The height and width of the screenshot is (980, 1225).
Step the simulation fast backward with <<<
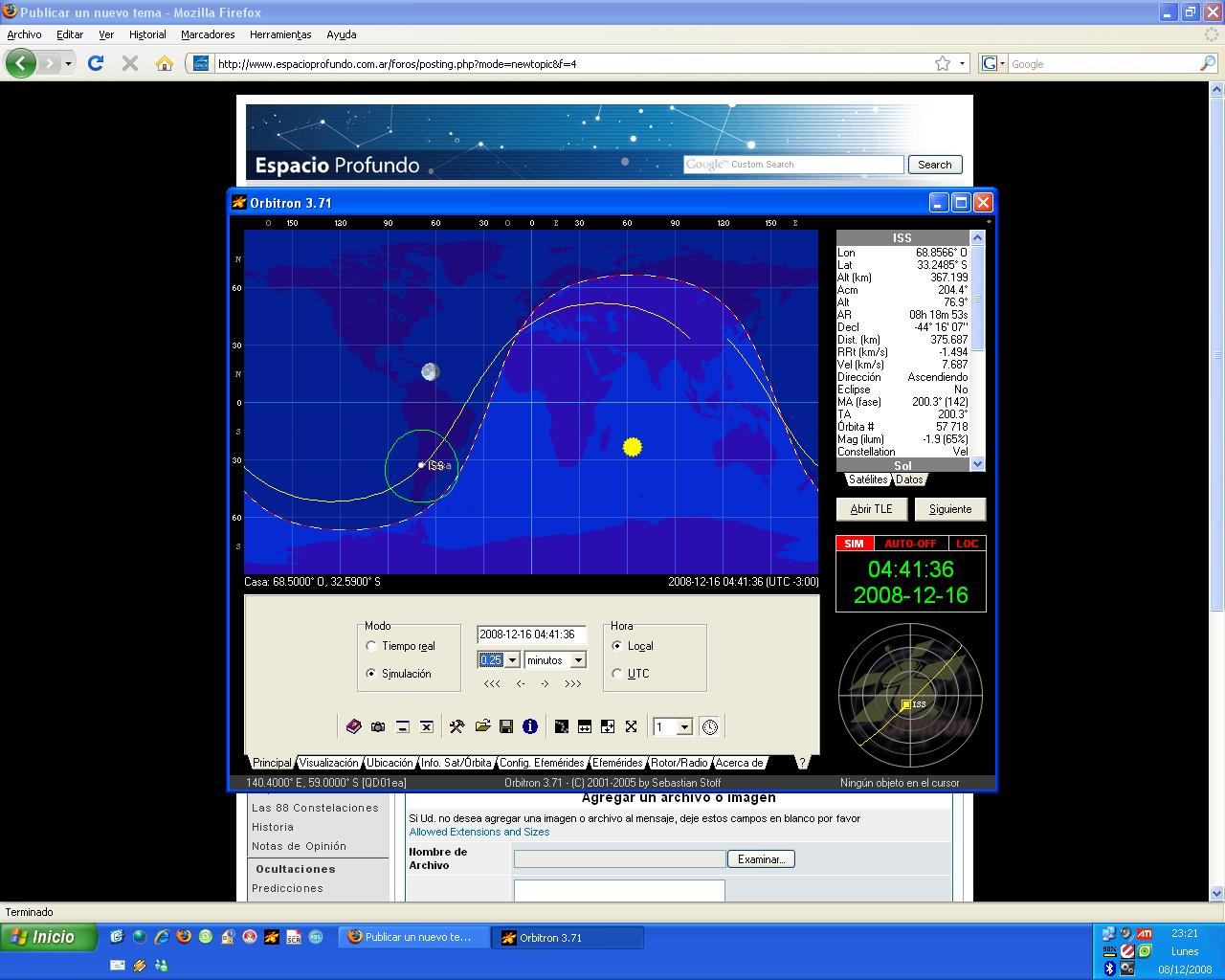click(492, 683)
